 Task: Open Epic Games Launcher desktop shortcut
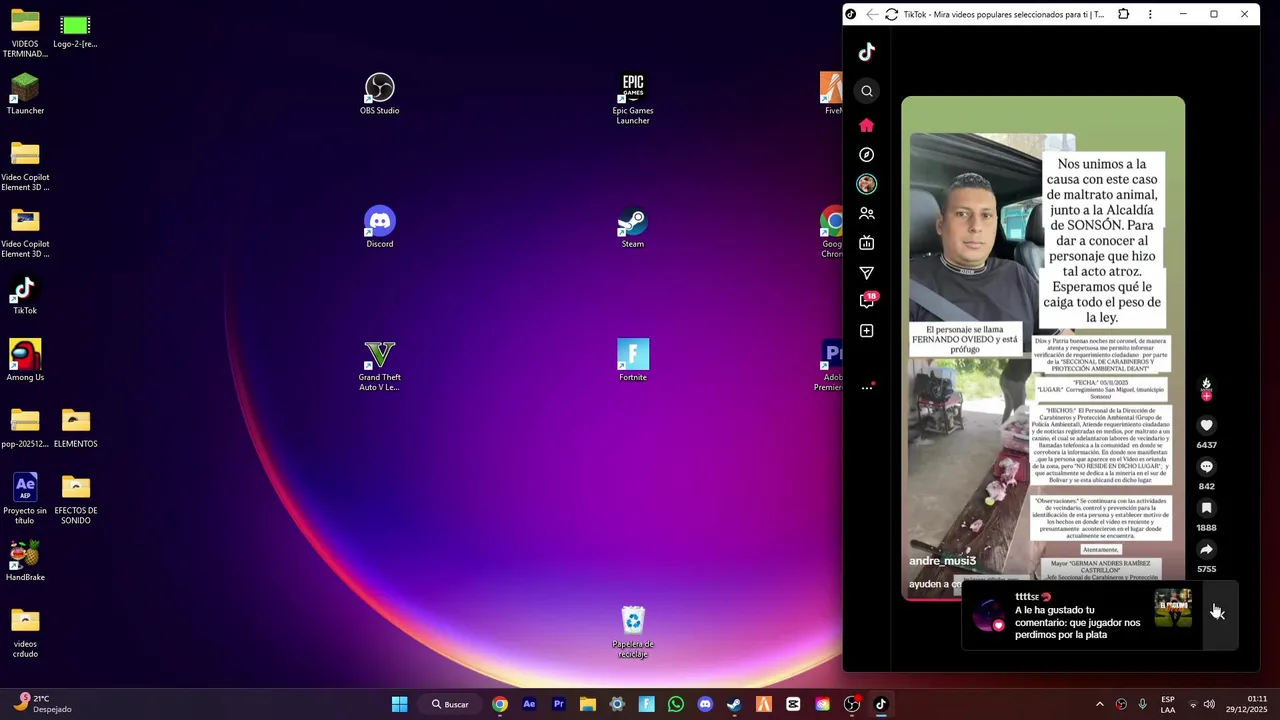(633, 99)
